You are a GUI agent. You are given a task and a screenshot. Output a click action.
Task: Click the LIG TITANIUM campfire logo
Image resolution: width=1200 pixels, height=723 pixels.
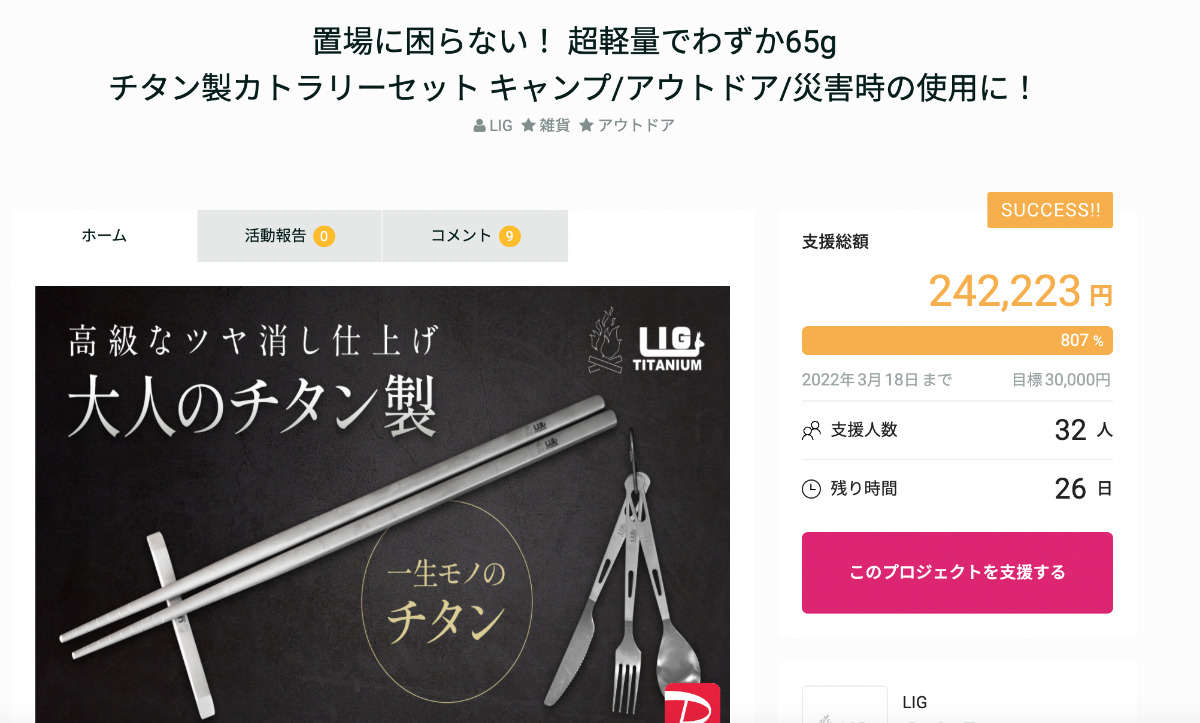pyautogui.click(x=645, y=340)
